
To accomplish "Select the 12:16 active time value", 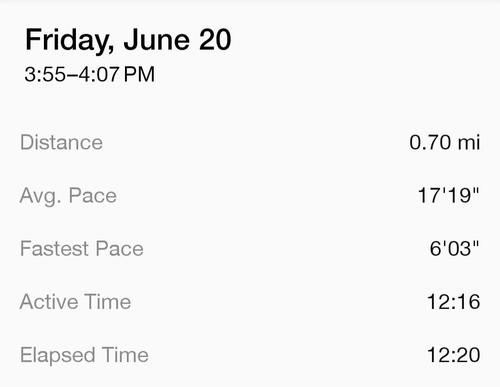I will point(454,302).
